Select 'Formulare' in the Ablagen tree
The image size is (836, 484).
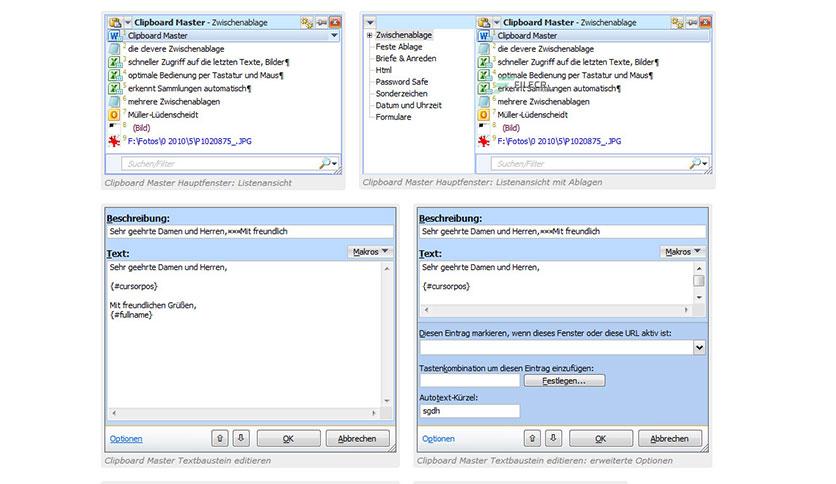pos(393,117)
